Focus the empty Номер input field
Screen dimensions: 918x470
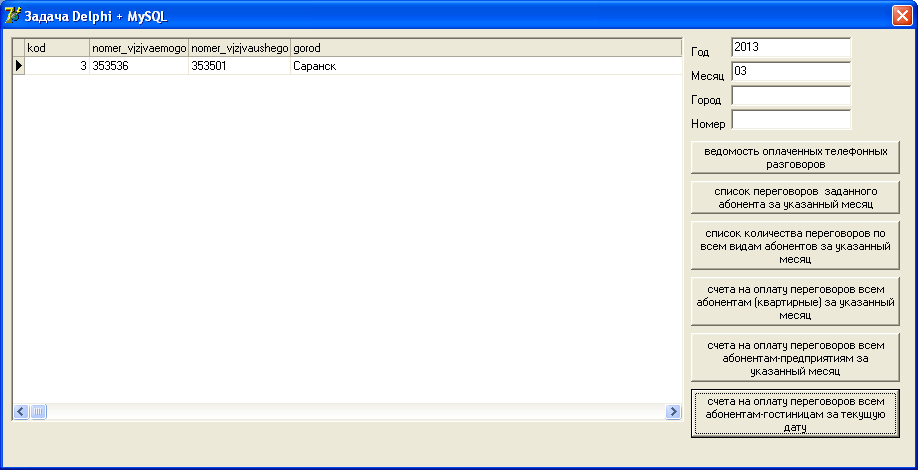pyautogui.click(x=791, y=119)
